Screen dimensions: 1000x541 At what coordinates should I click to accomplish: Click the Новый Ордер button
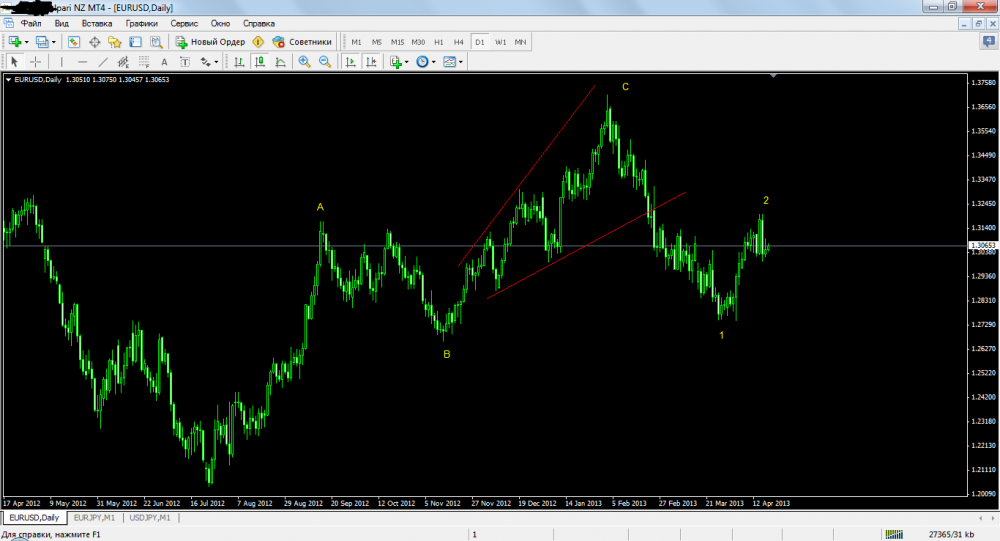[210, 42]
